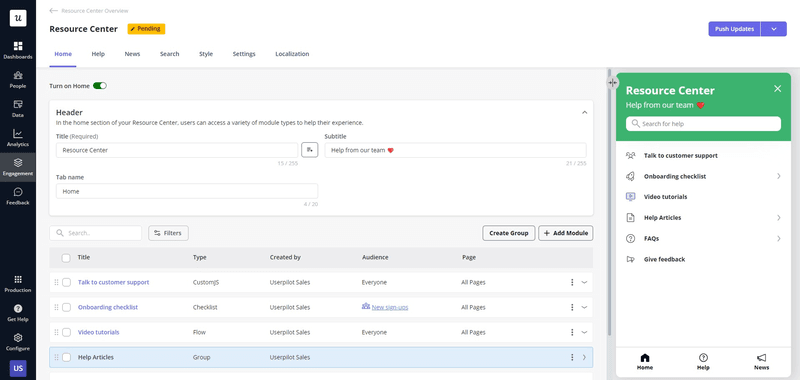Close the Resource Center preview widget
This screenshot has width=800, height=380.
[x=778, y=89]
